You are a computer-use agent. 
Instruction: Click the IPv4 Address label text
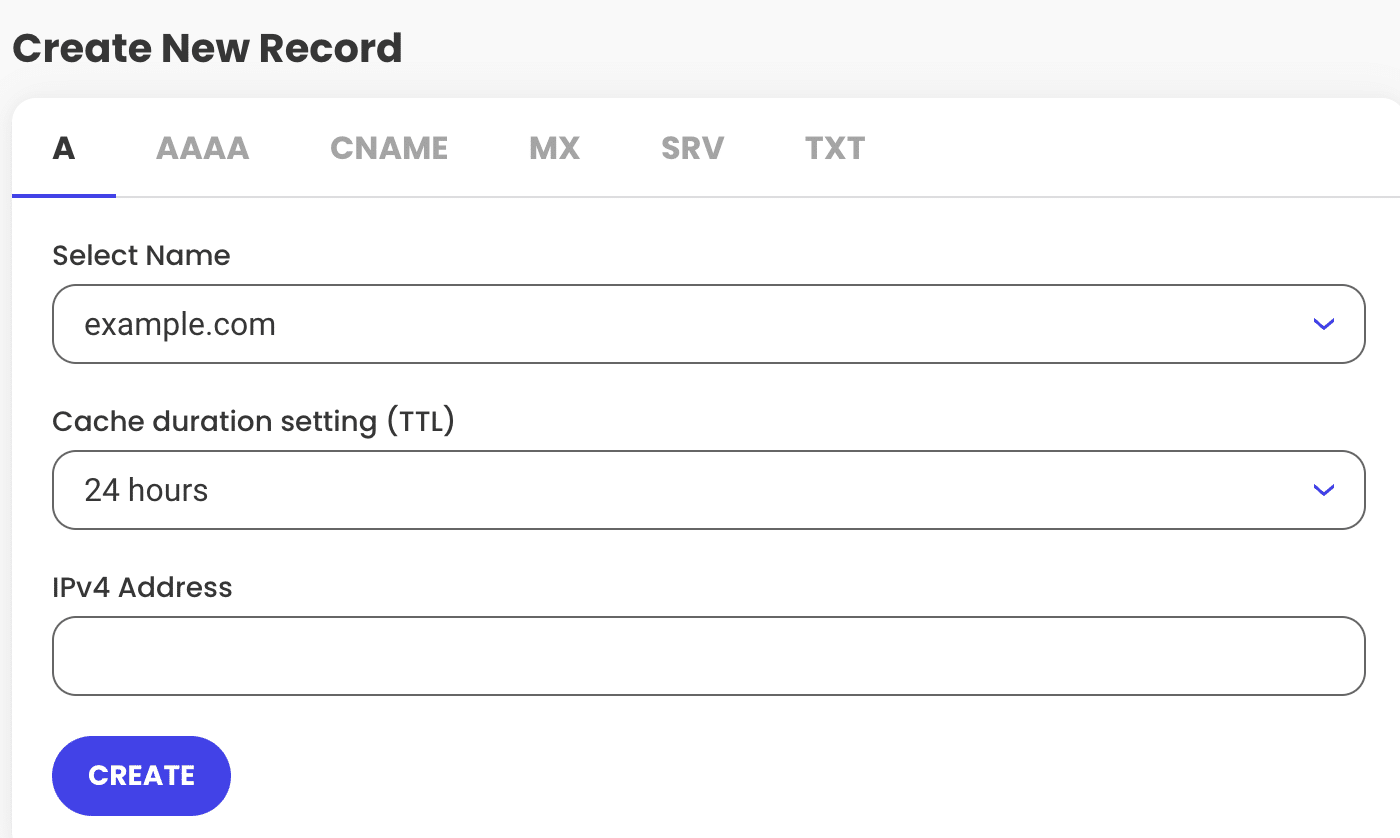coord(141,588)
